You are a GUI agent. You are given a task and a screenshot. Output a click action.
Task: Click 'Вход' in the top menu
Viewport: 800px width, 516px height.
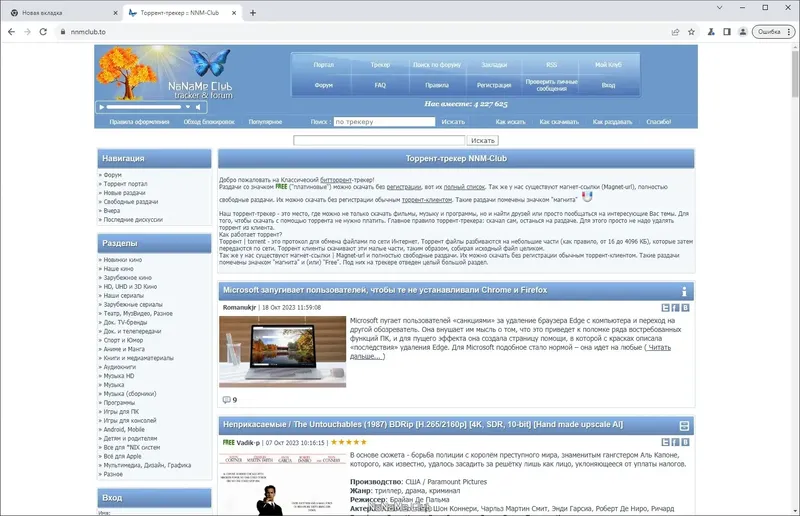(x=608, y=85)
